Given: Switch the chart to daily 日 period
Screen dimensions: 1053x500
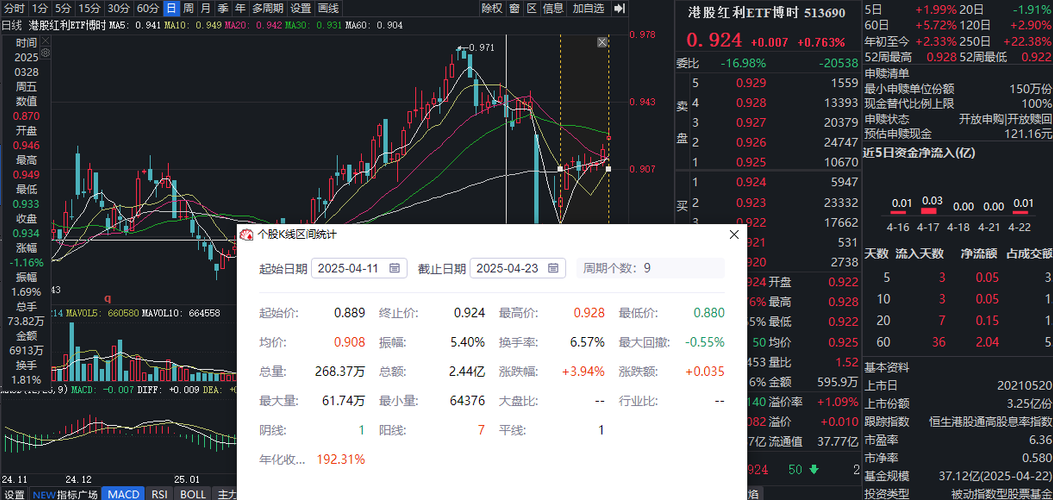Looking at the screenshot, I should pyautogui.click(x=174, y=8).
